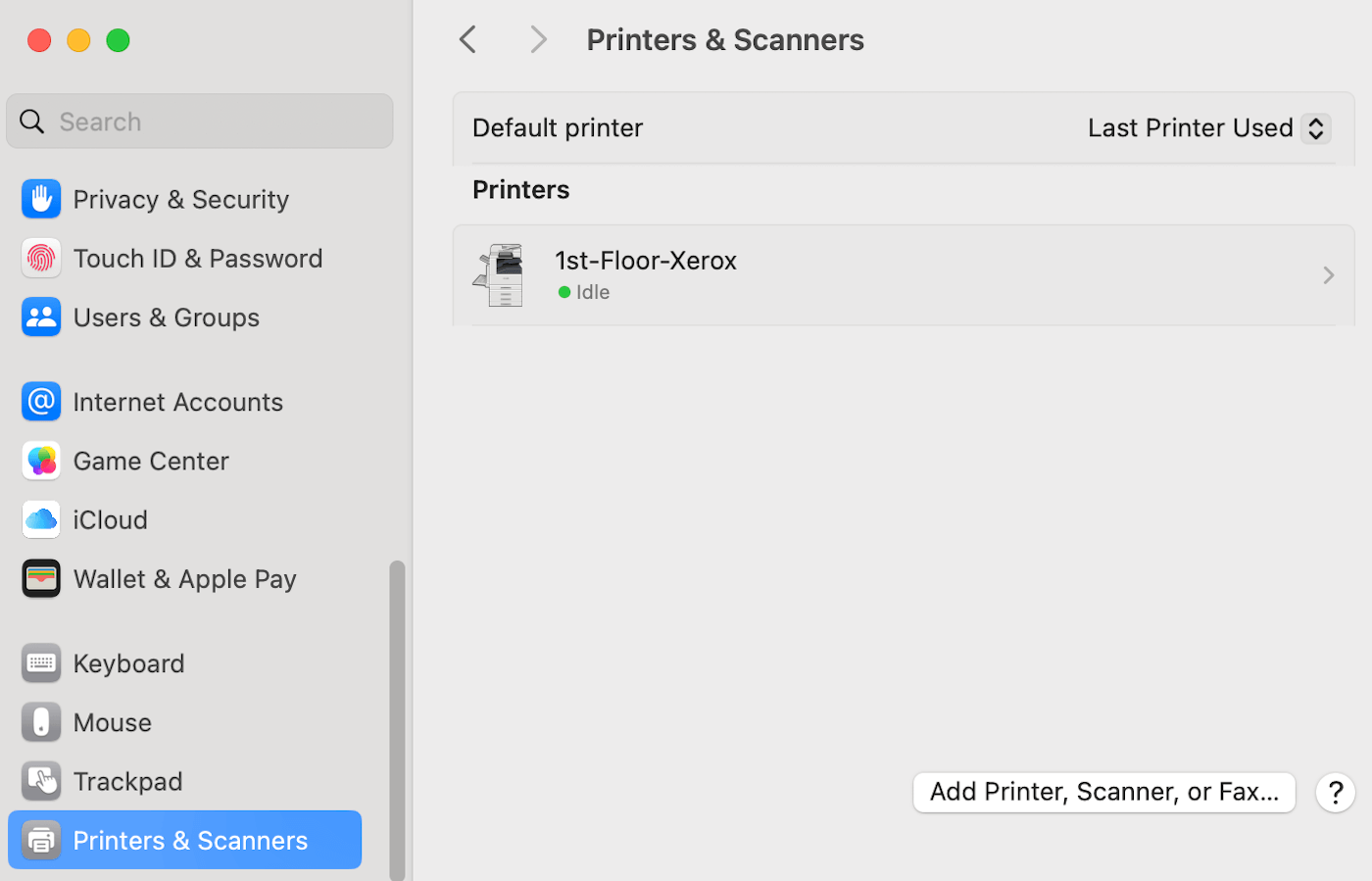Expand 1st-Floor-Xerox details chevron
1372x881 pixels.
[x=1328, y=275]
